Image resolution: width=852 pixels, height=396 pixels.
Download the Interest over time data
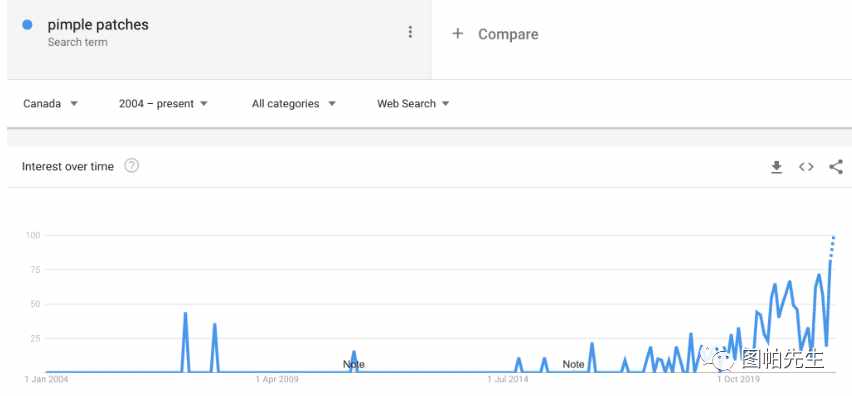point(776,167)
